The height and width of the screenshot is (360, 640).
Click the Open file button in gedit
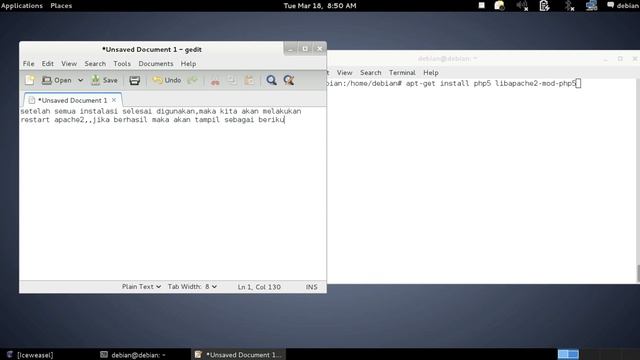coord(57,80)
